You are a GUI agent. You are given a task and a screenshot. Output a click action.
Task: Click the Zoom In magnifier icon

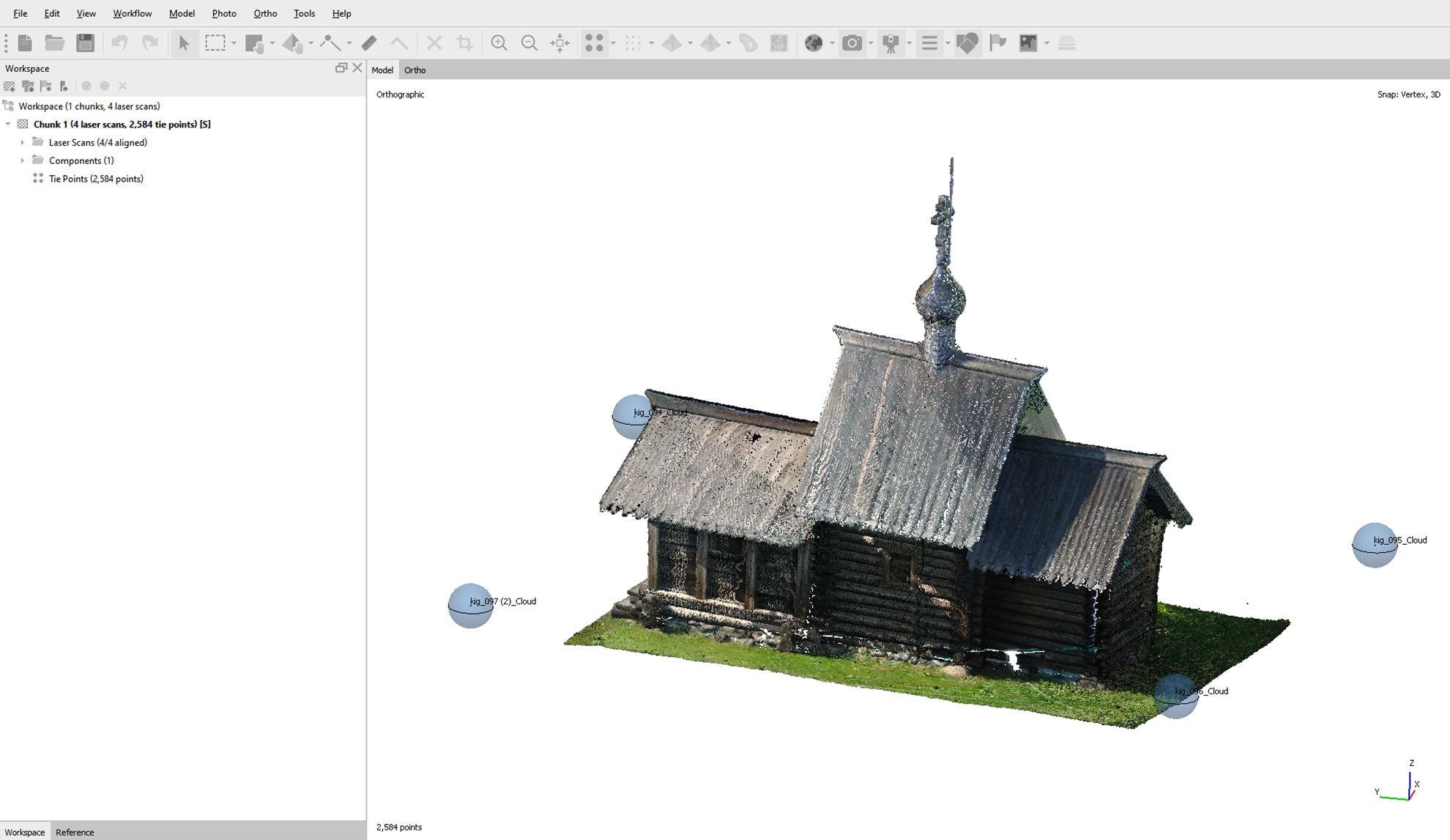pyautogui.click(x=499, y=43)
